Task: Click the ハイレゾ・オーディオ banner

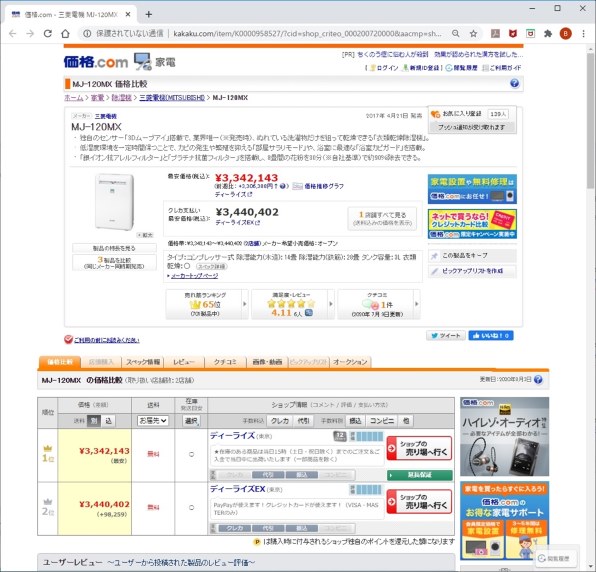Action: point(504,436)
